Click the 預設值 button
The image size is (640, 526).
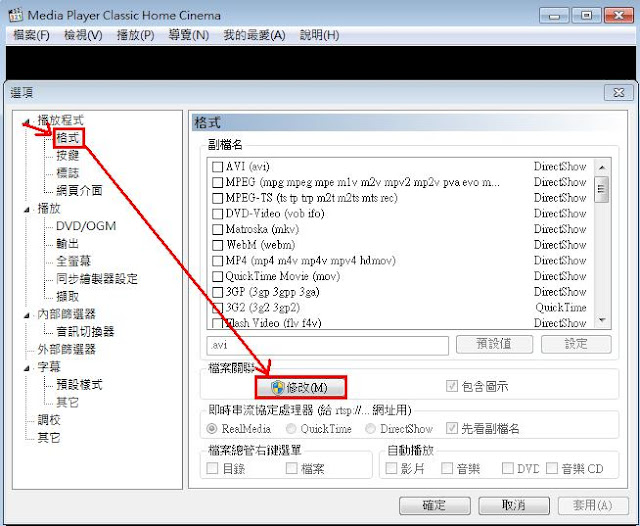[x=494, y=344]
